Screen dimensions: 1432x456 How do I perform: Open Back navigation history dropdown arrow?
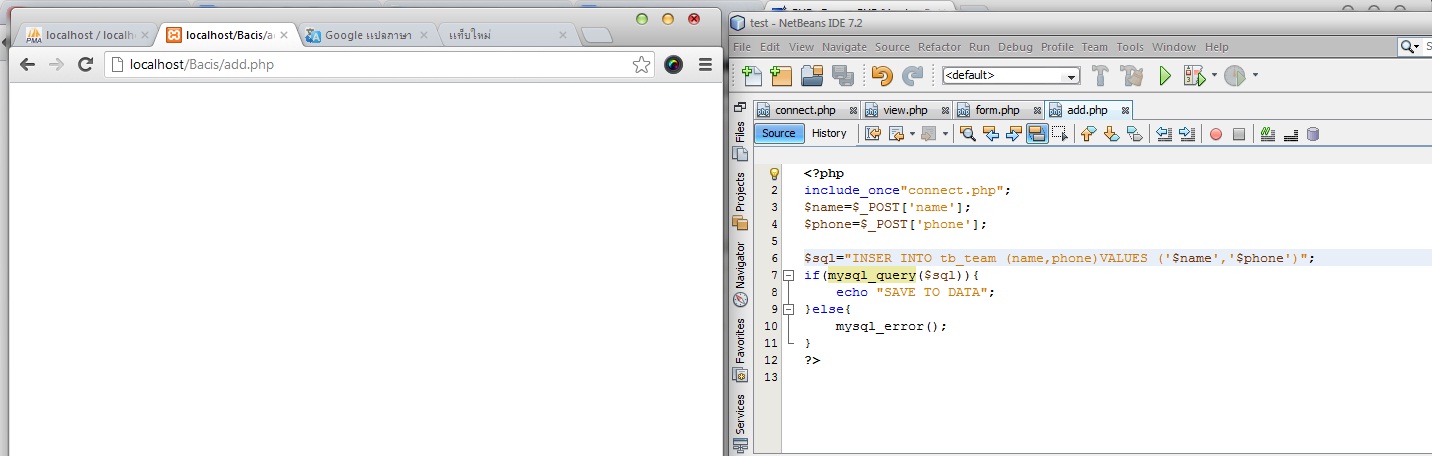pyautogui.click(x=911, y=133)
